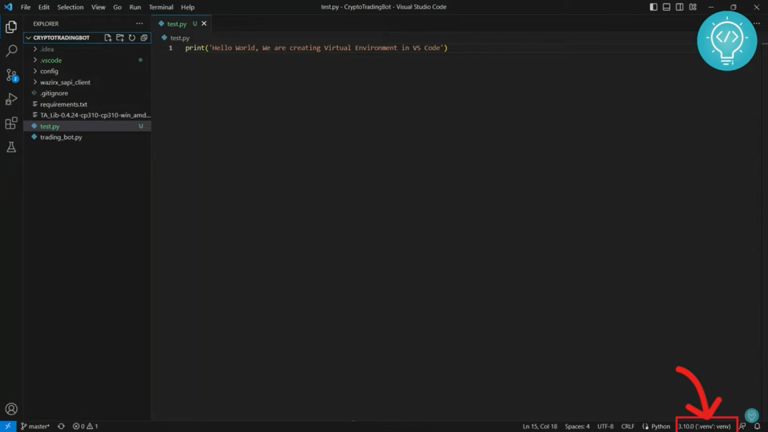The image size is (768, 432).
Task: Select Python interpreter 3.10.0 venv
Action: click(705, 426)
